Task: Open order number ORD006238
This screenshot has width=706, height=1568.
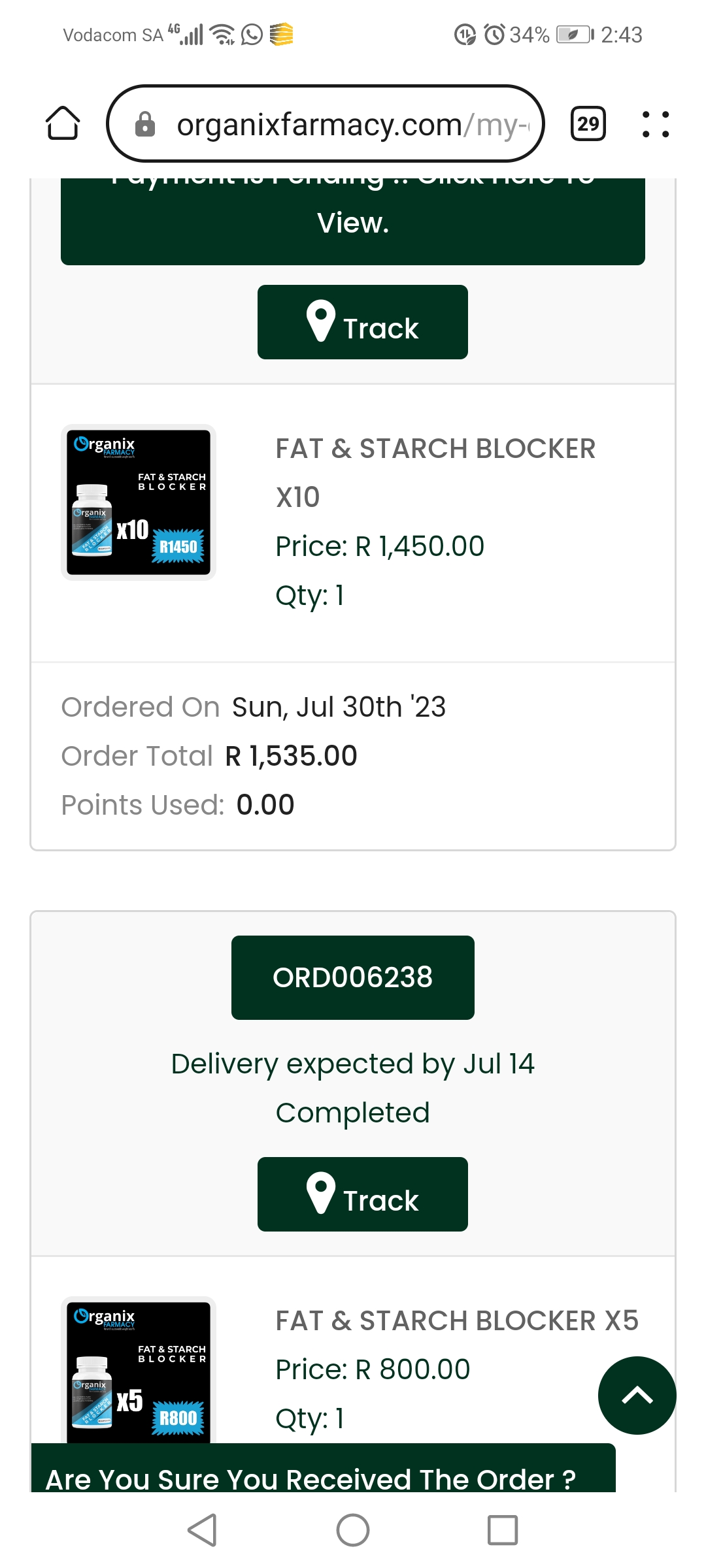Action: tap(353, 977)
